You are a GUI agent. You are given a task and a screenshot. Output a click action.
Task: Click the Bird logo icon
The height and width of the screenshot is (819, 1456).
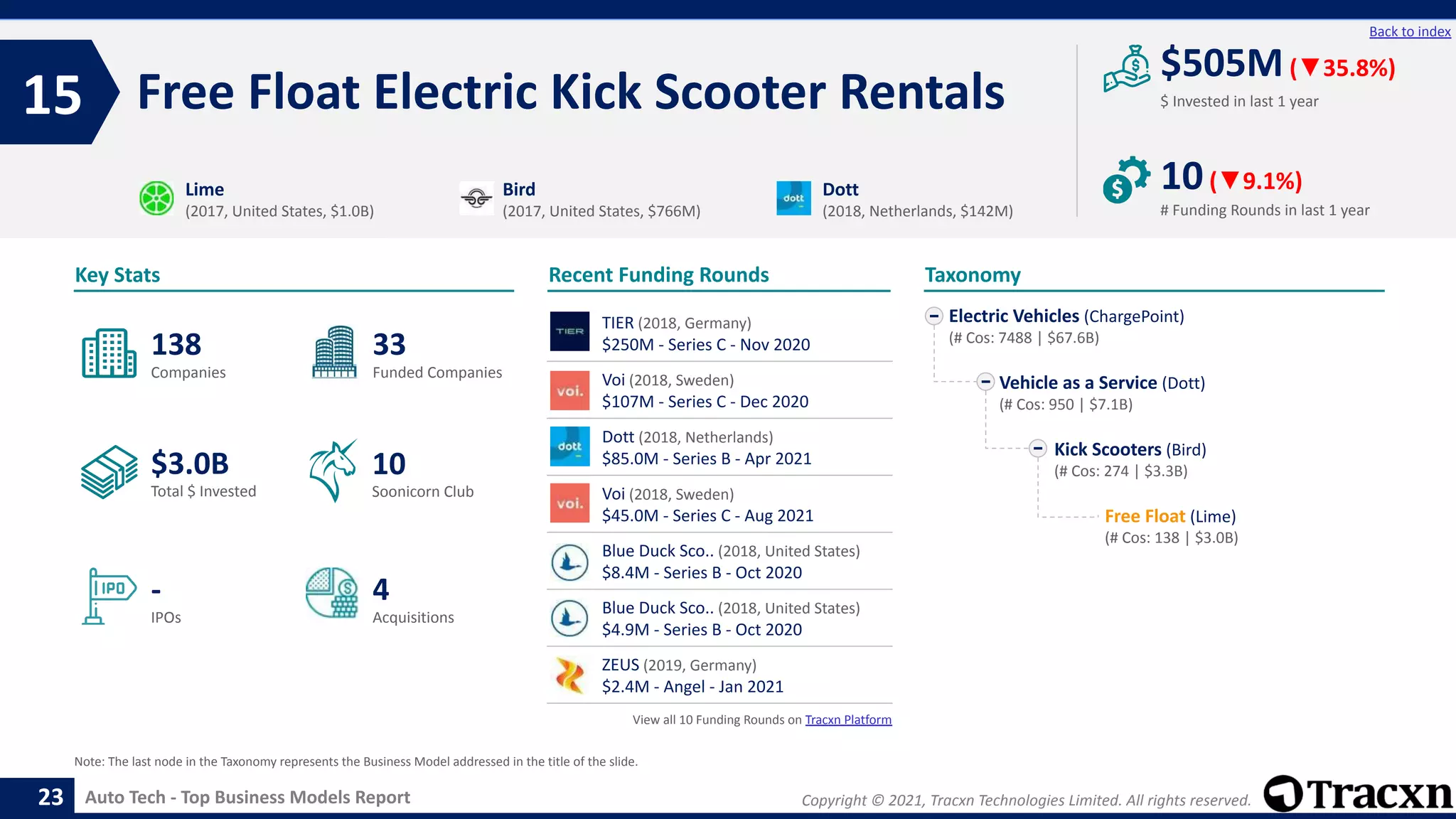pyautogui.click(x=476, y=198)
